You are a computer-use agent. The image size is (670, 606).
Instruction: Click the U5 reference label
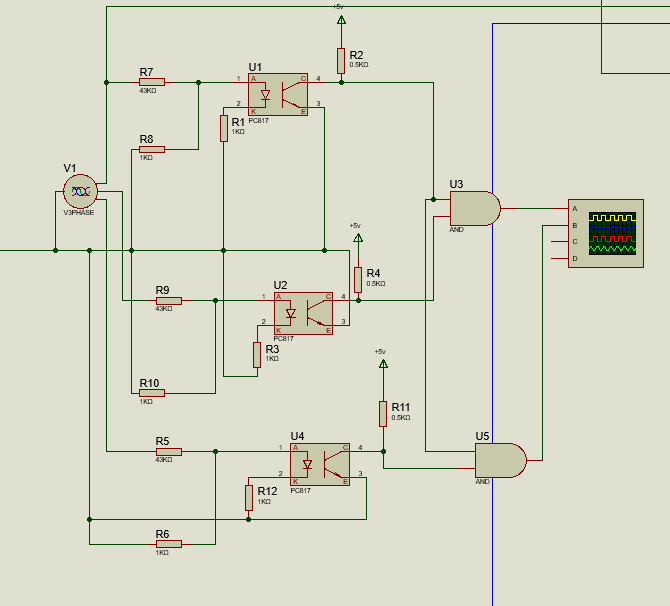coord(482,436)
